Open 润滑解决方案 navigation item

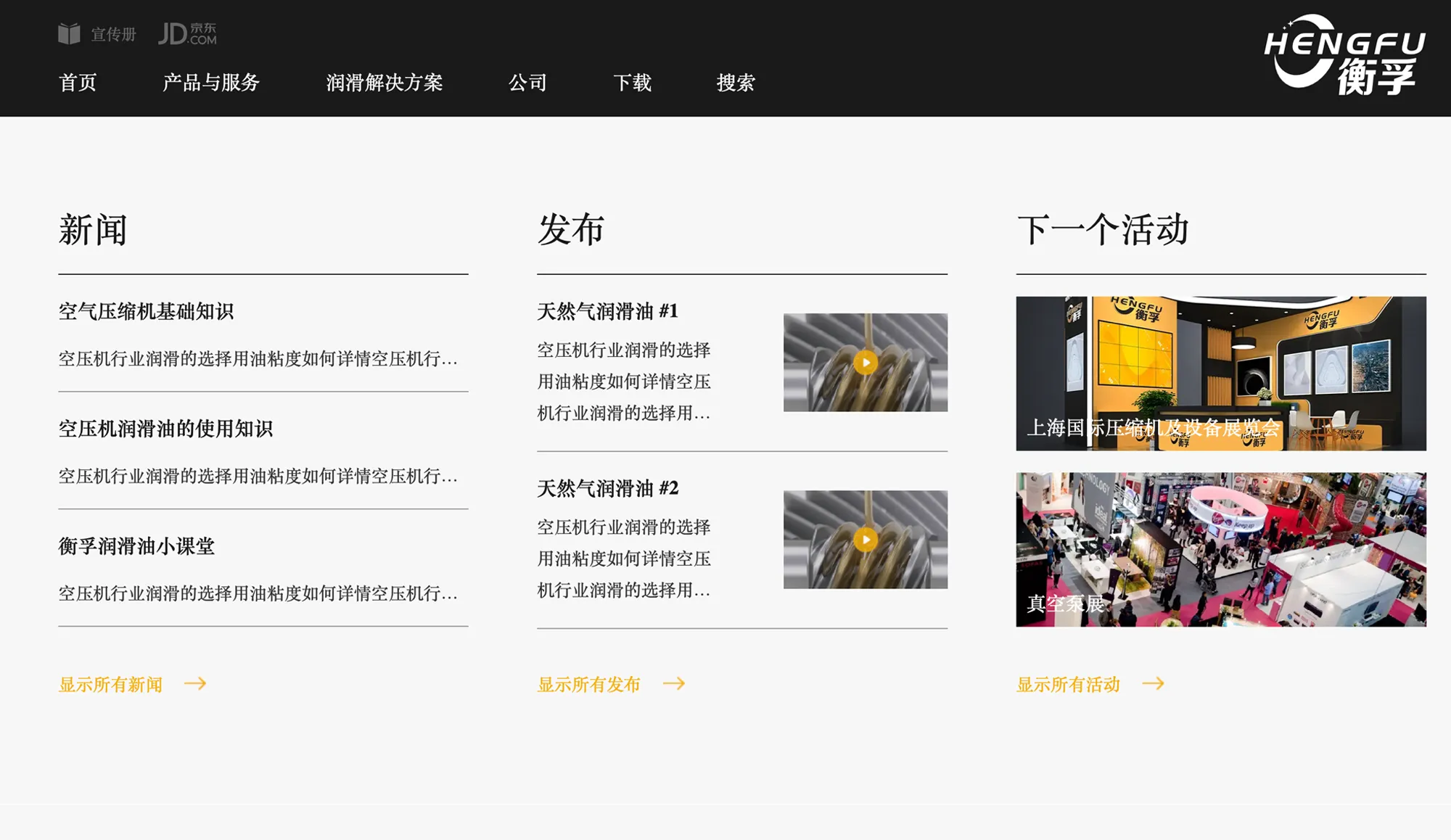(384, 83)
